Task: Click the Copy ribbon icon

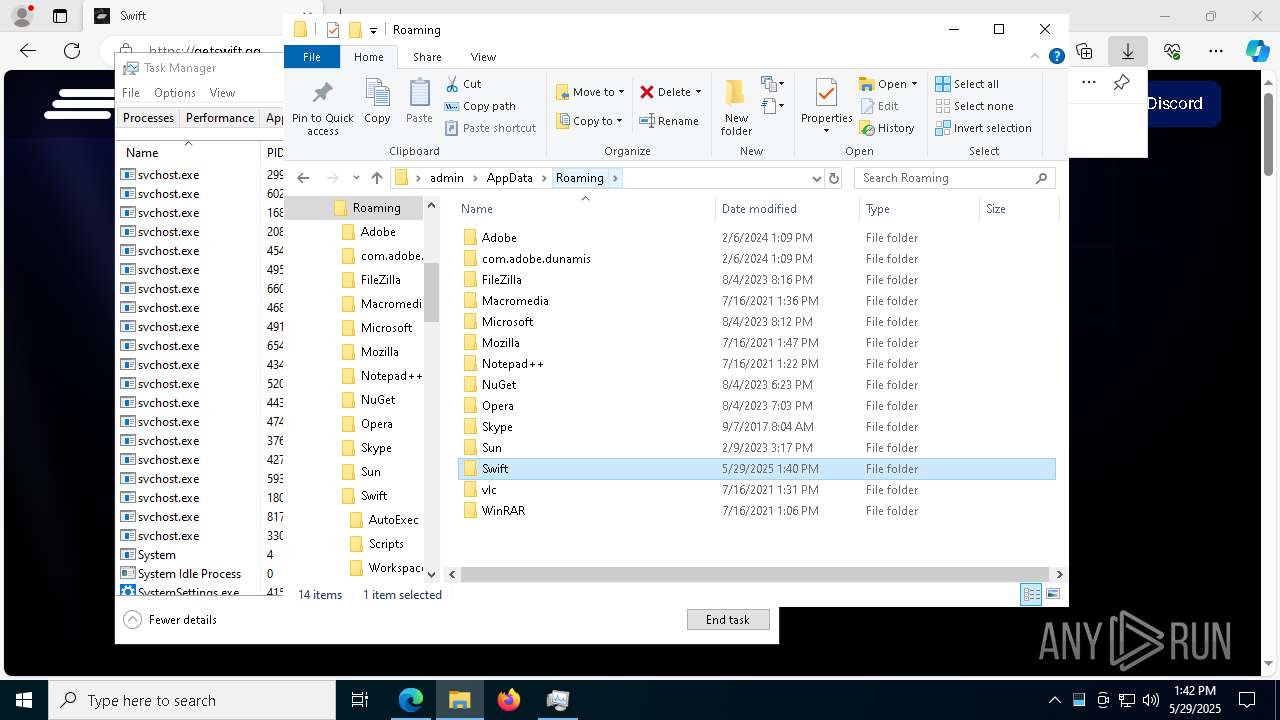Action: tap(377, 102)
